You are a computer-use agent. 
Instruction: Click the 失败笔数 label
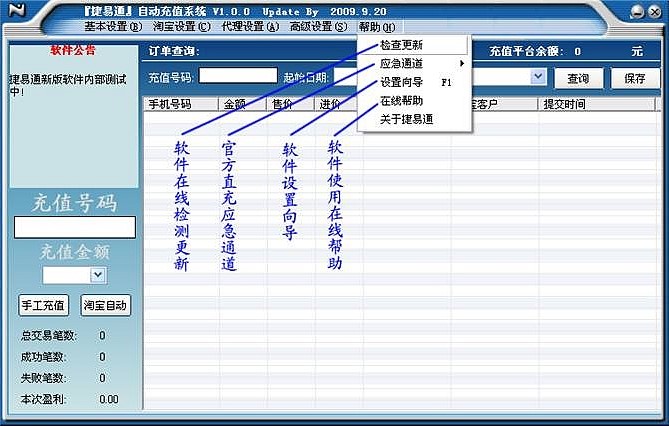[44, 378]
